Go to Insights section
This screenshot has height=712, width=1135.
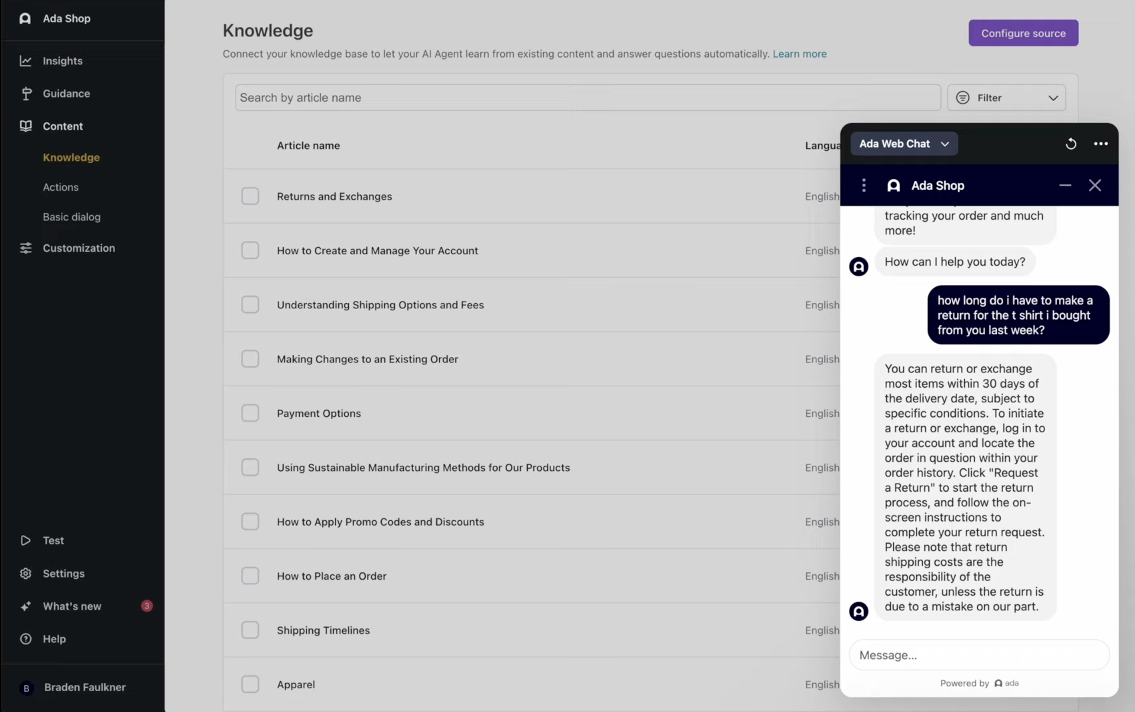click(62, 61)
